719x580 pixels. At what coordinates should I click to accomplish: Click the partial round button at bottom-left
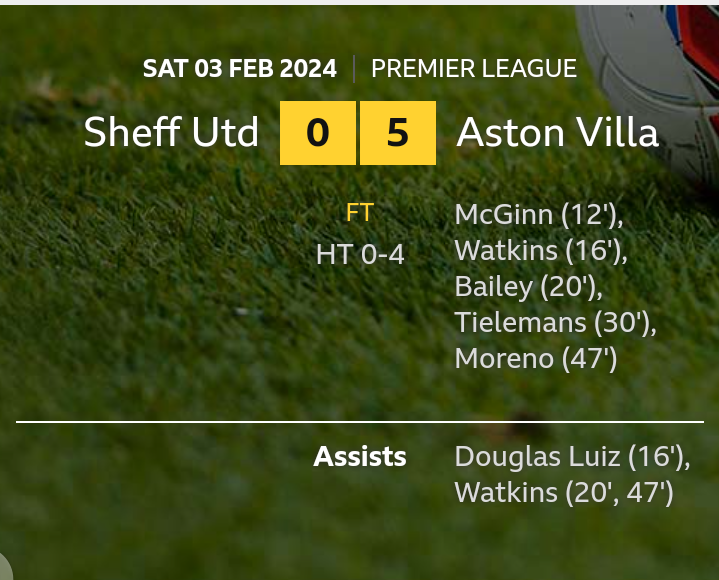[4, 568]
